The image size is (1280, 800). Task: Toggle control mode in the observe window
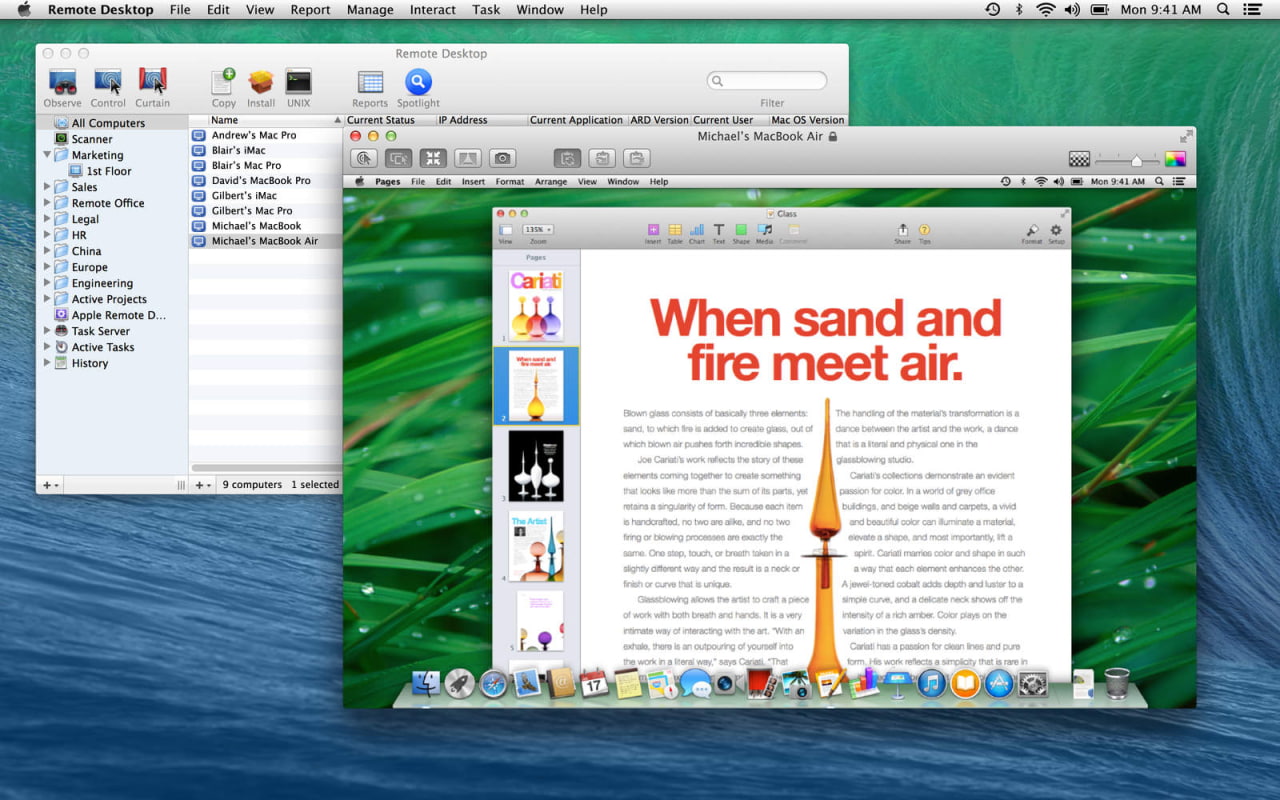click(x=364, y=158)
